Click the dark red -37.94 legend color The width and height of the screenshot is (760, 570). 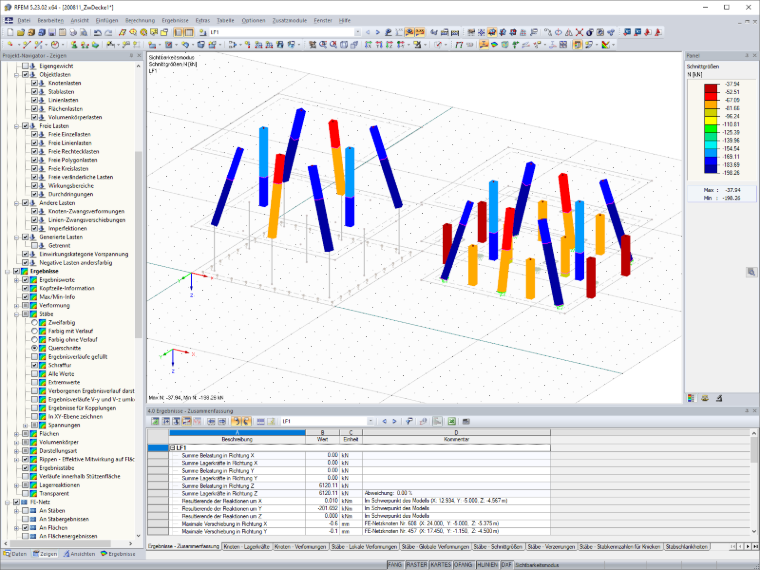tap(711, 88)
